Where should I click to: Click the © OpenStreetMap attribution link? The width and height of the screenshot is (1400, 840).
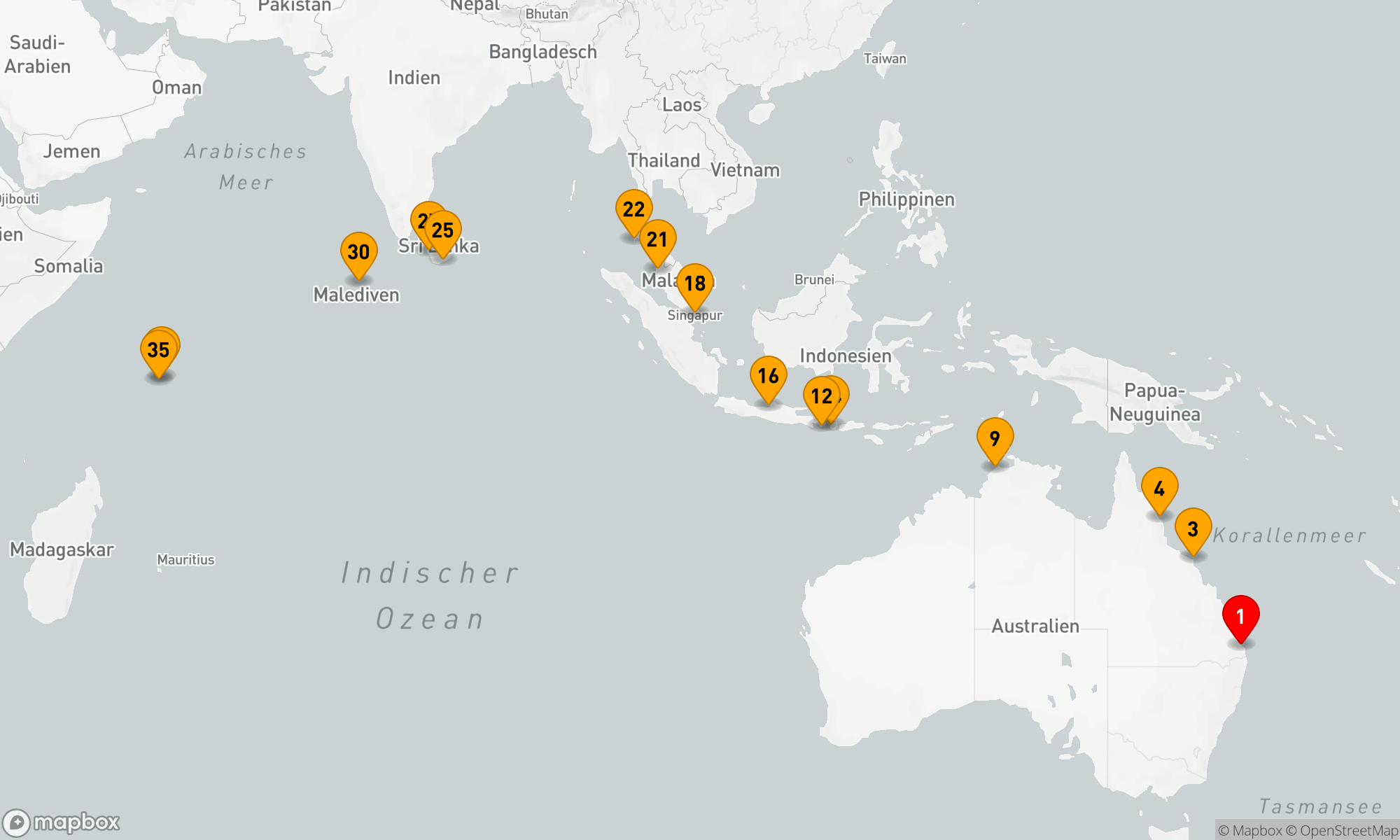tap(1341, 831)
